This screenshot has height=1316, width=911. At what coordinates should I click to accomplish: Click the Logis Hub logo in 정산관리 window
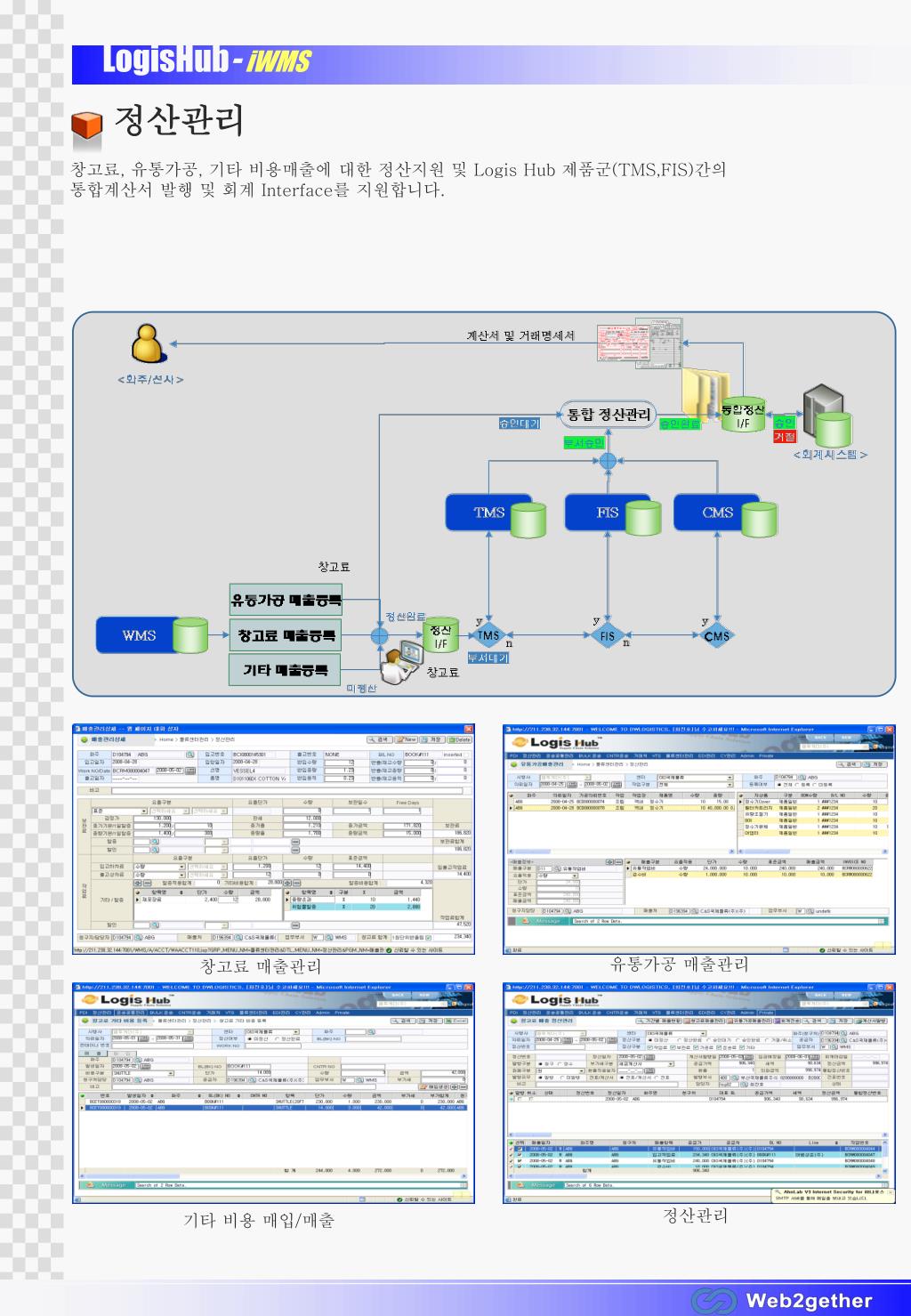click(x=557, y=1000)
